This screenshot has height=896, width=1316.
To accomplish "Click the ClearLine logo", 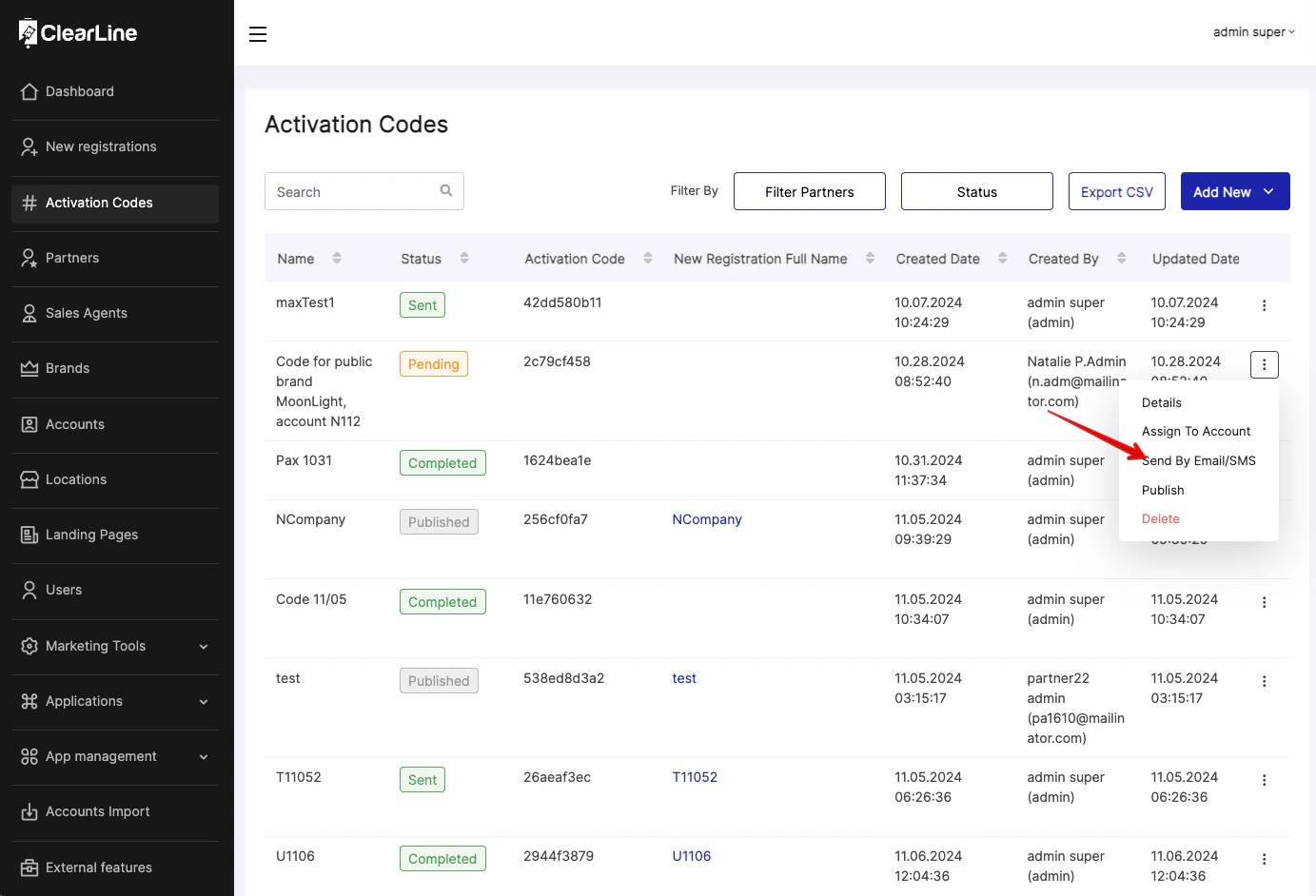I will 78,32.
